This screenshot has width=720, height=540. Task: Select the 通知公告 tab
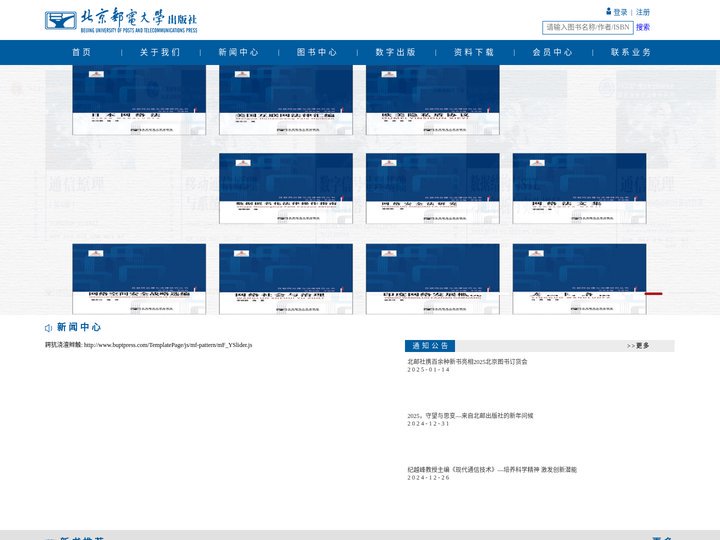click(430, 346)
